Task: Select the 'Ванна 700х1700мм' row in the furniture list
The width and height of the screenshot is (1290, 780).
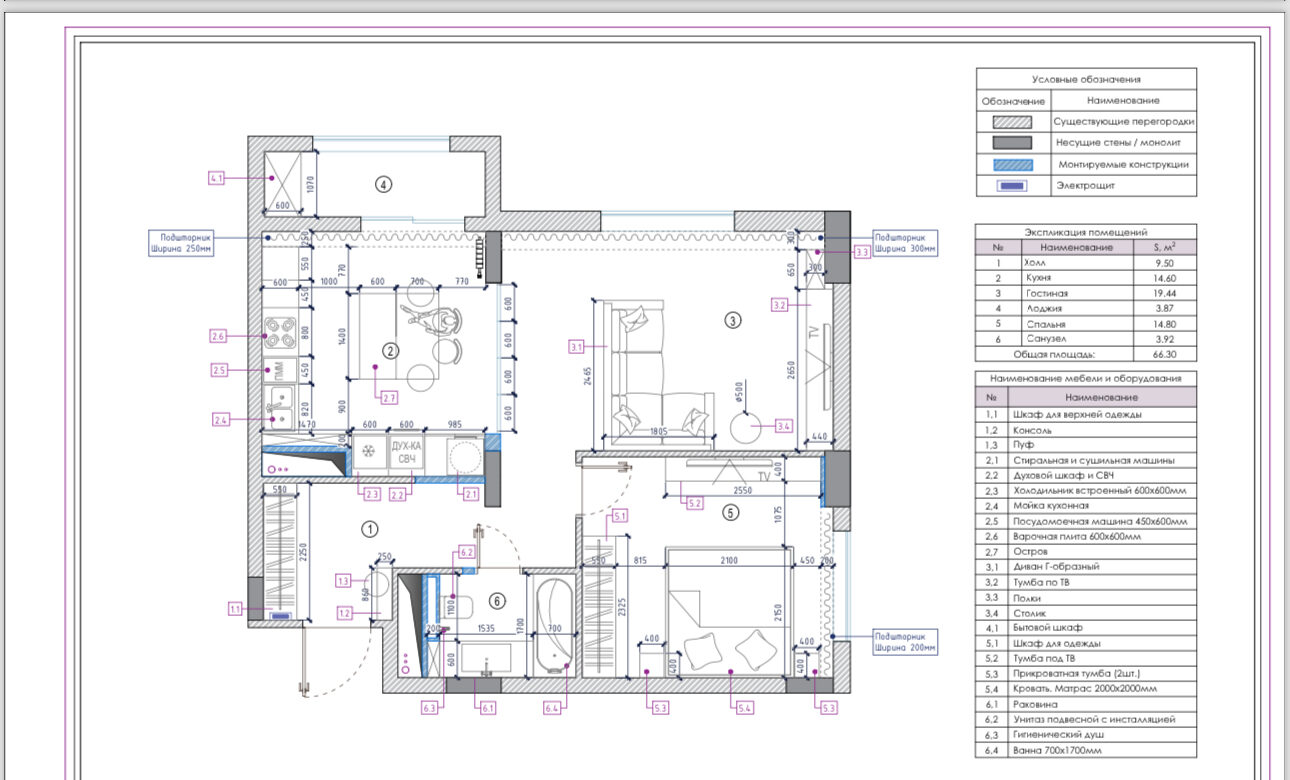Action: tap(1085, 750)
